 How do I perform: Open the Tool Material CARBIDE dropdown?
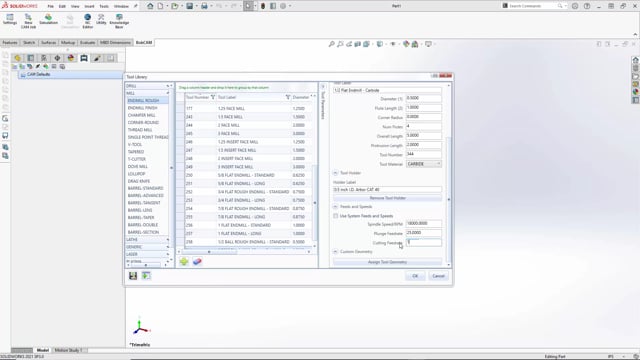pyautogui.click(x=424, y=164)
